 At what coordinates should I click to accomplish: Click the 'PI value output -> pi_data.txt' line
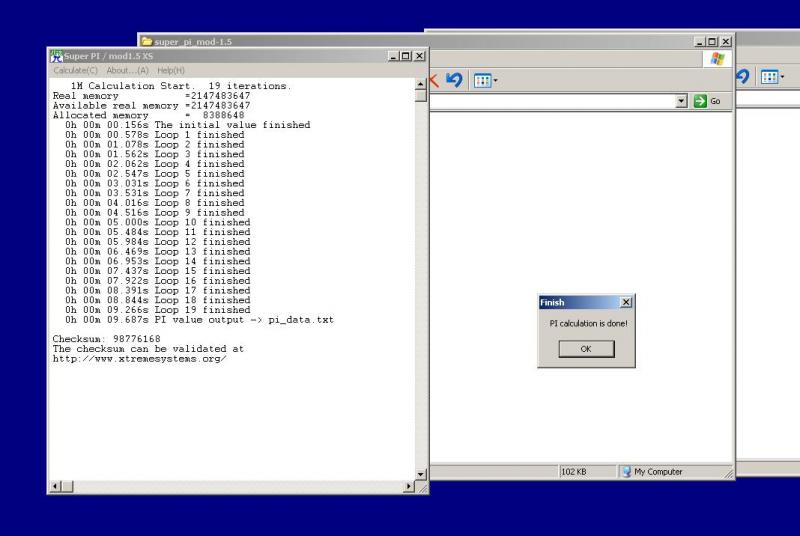click(199, 320)
